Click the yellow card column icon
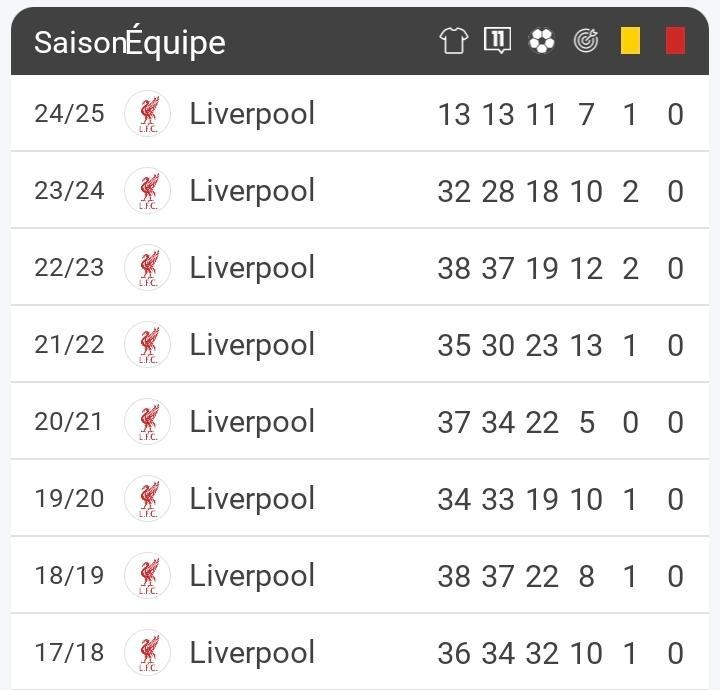The image size is (720, 690). tap(630, 41)
